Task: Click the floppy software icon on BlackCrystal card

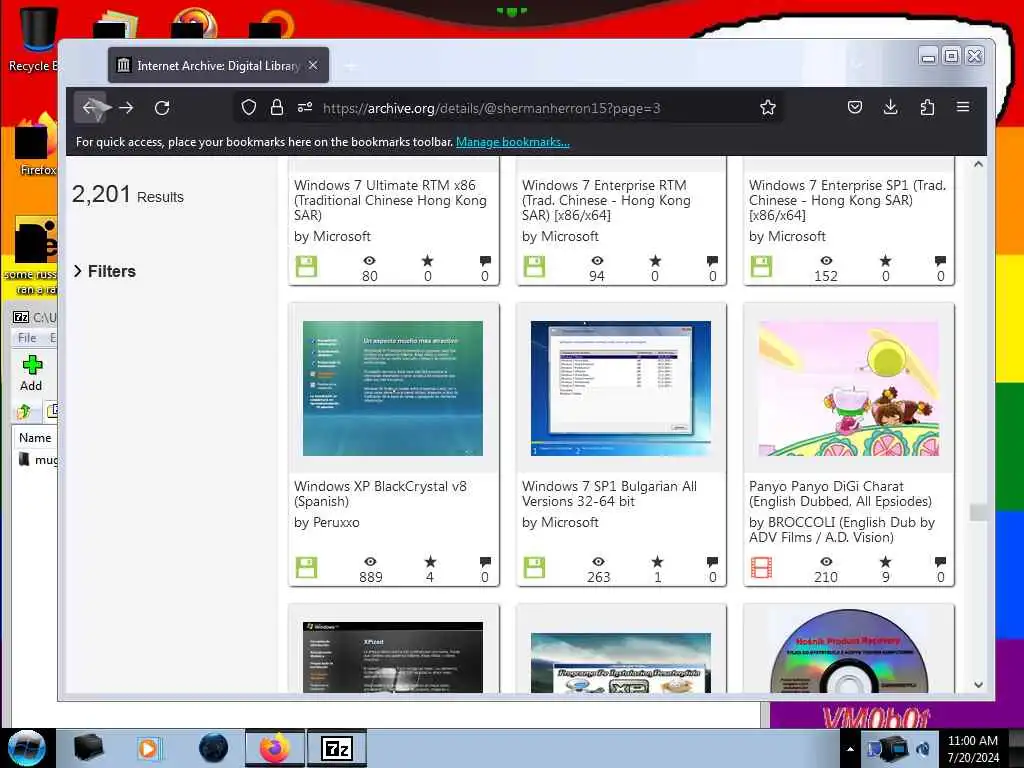Action: pos(306,568)
